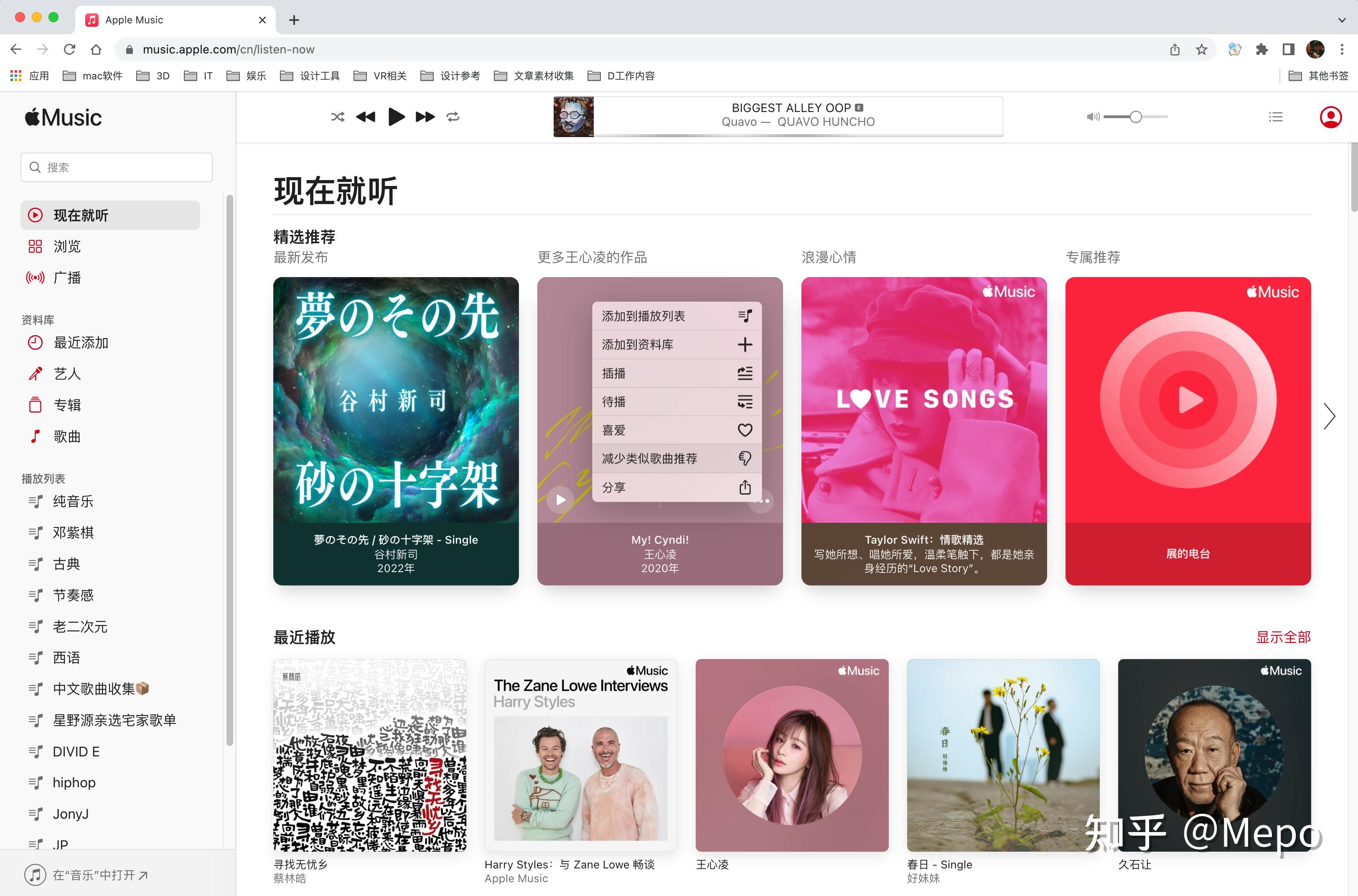Play the 展的电台 station card
The width and height of the screenshot is (1358, 896).
point(1188,431)
